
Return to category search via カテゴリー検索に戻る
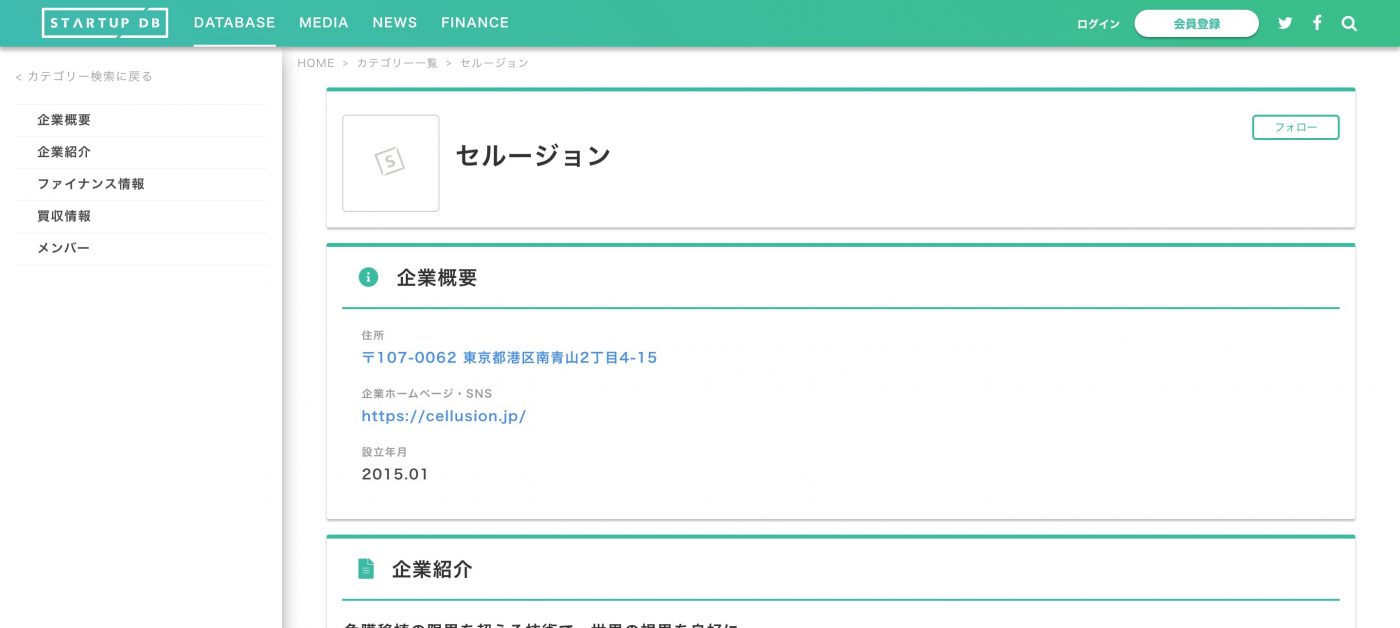(x=83, y=75)
